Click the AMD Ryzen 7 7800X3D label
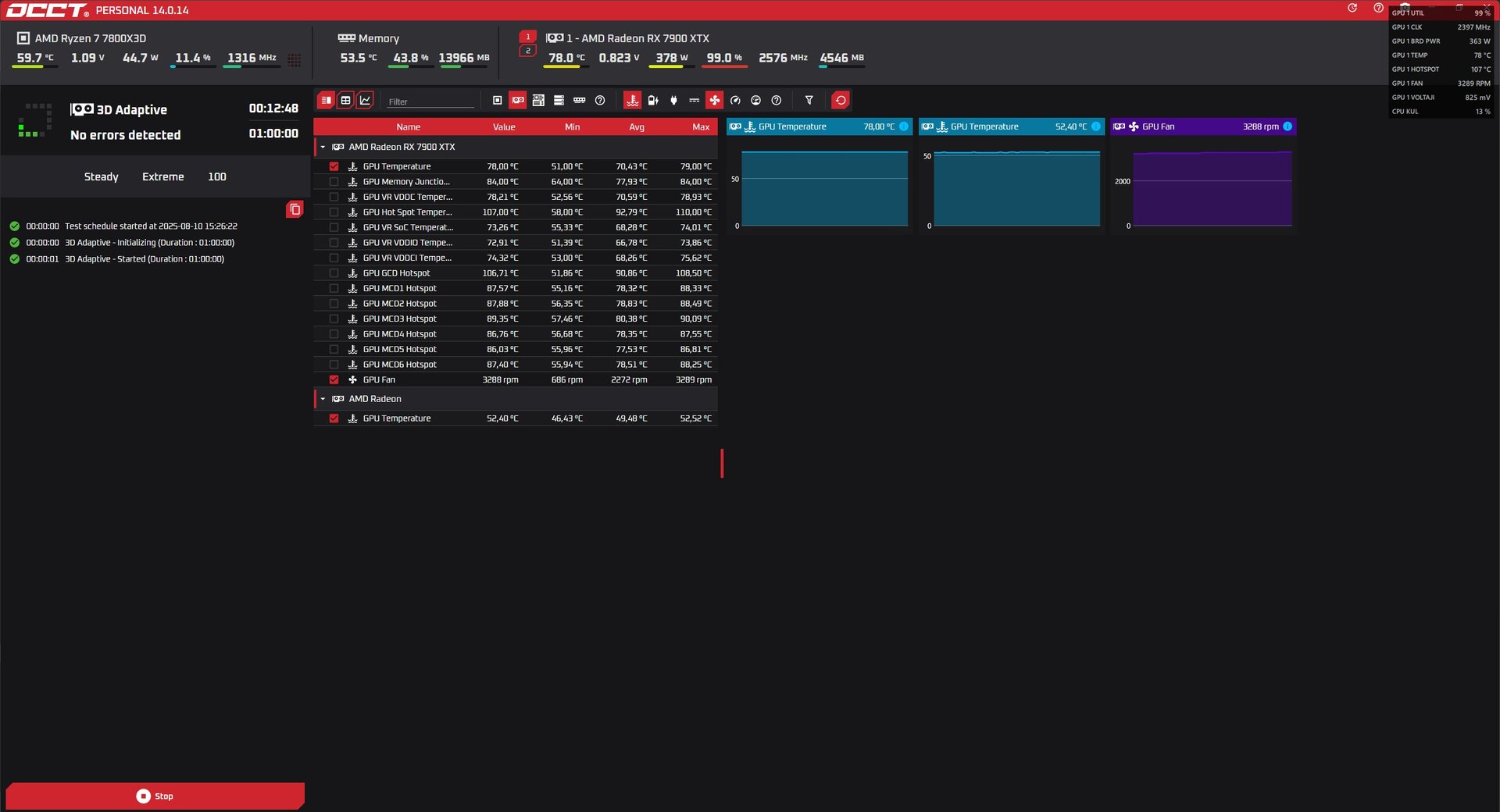 coord(91,38)
